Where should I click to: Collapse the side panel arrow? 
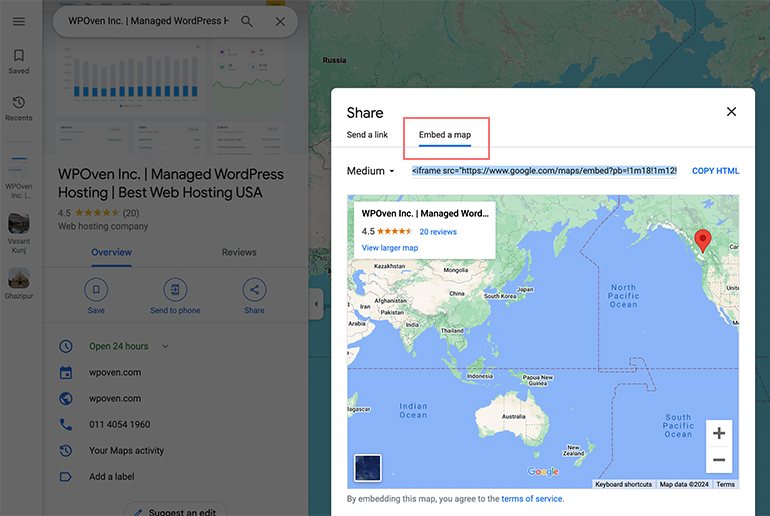316,304
